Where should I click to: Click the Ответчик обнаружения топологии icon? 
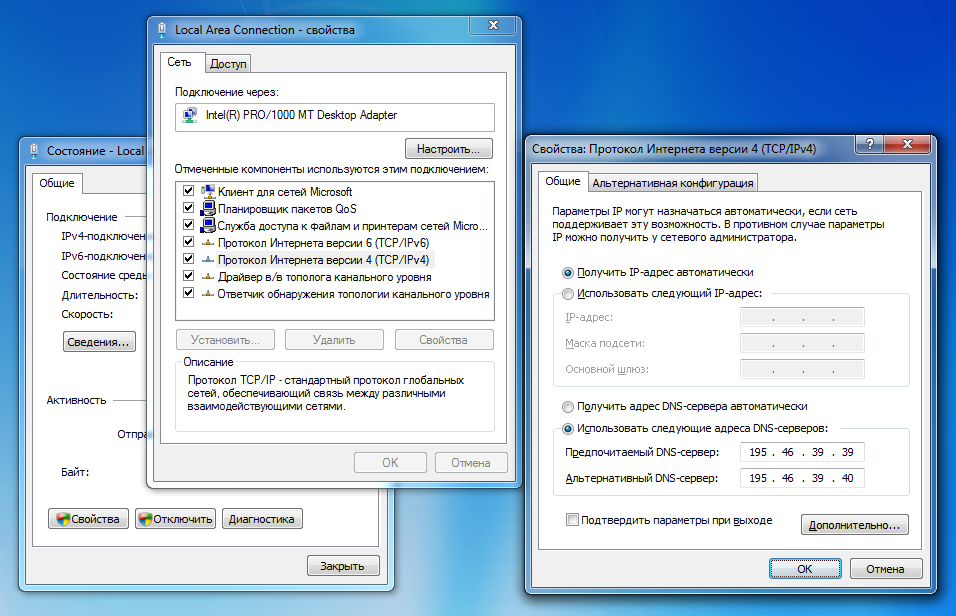click(208, 294)
